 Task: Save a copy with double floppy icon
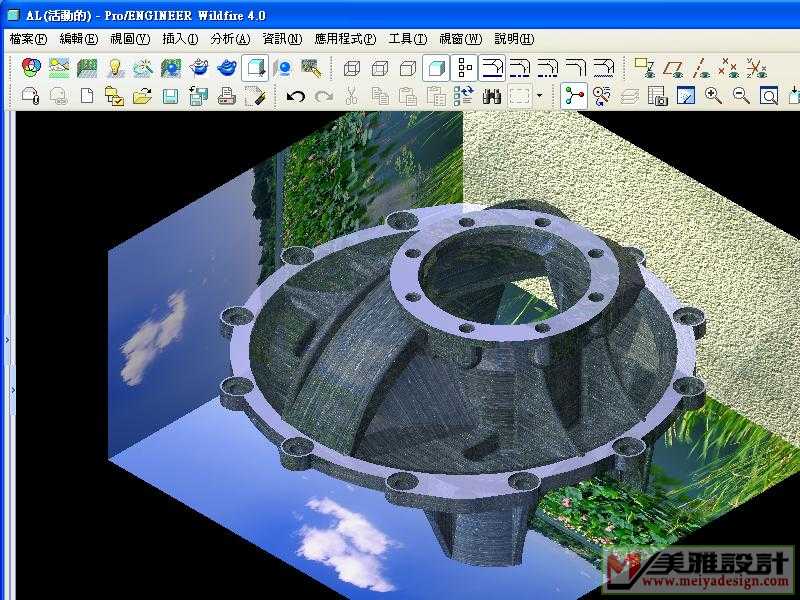(x=198, y=96)
